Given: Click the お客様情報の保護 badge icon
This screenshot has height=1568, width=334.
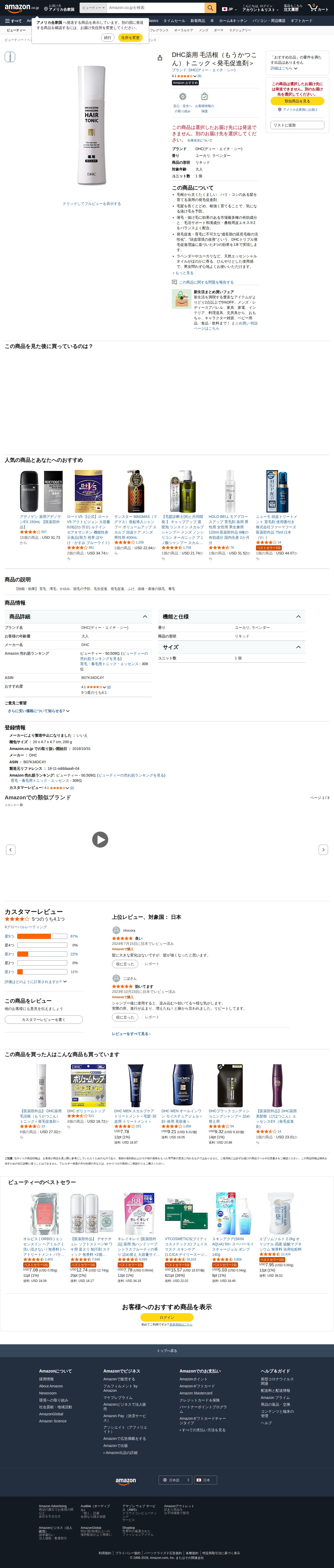Looking at the screenshot, I should click(x=204, y=97).
